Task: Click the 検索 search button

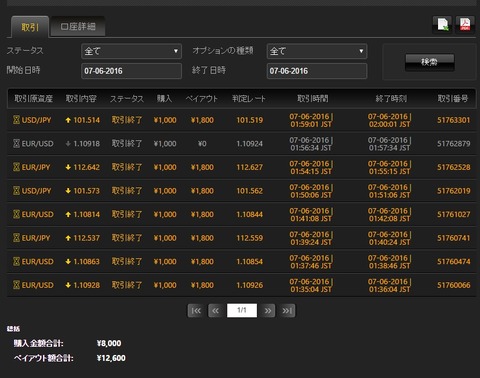Action: click(430, 62)
